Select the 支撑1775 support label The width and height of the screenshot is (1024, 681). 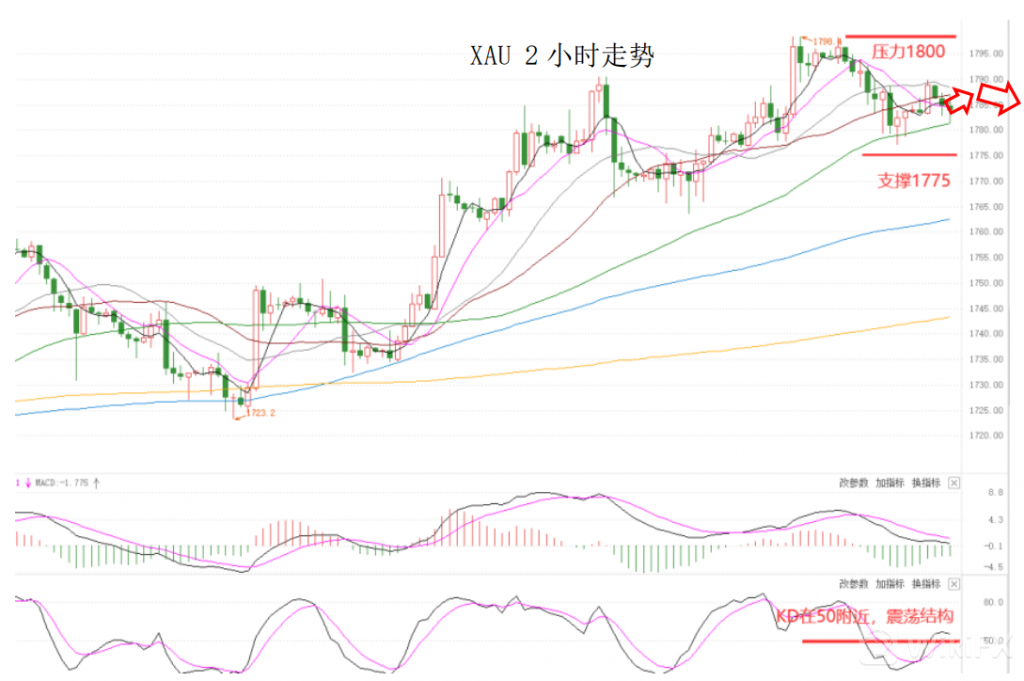(912, 181)
